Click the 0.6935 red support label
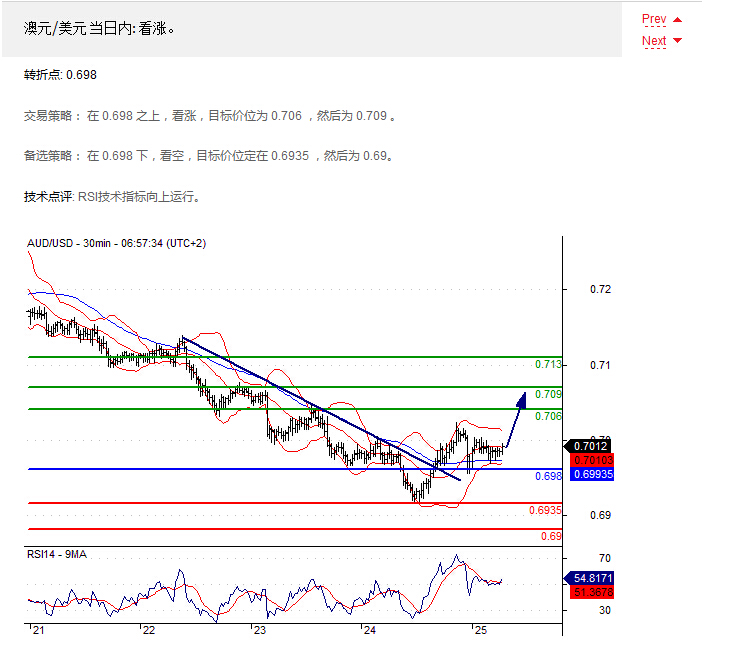The height and width of the screenshot is (649, 734). [x=545, y=510]
